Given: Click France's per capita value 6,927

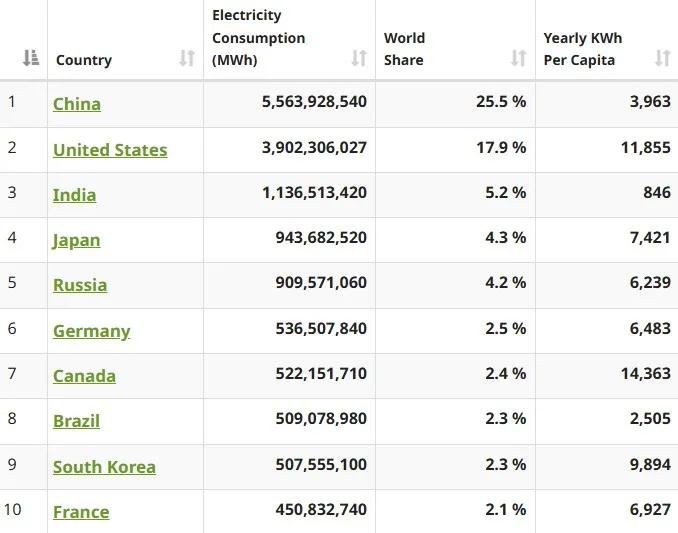Looking at the screenshot, I should pos(650,509).
